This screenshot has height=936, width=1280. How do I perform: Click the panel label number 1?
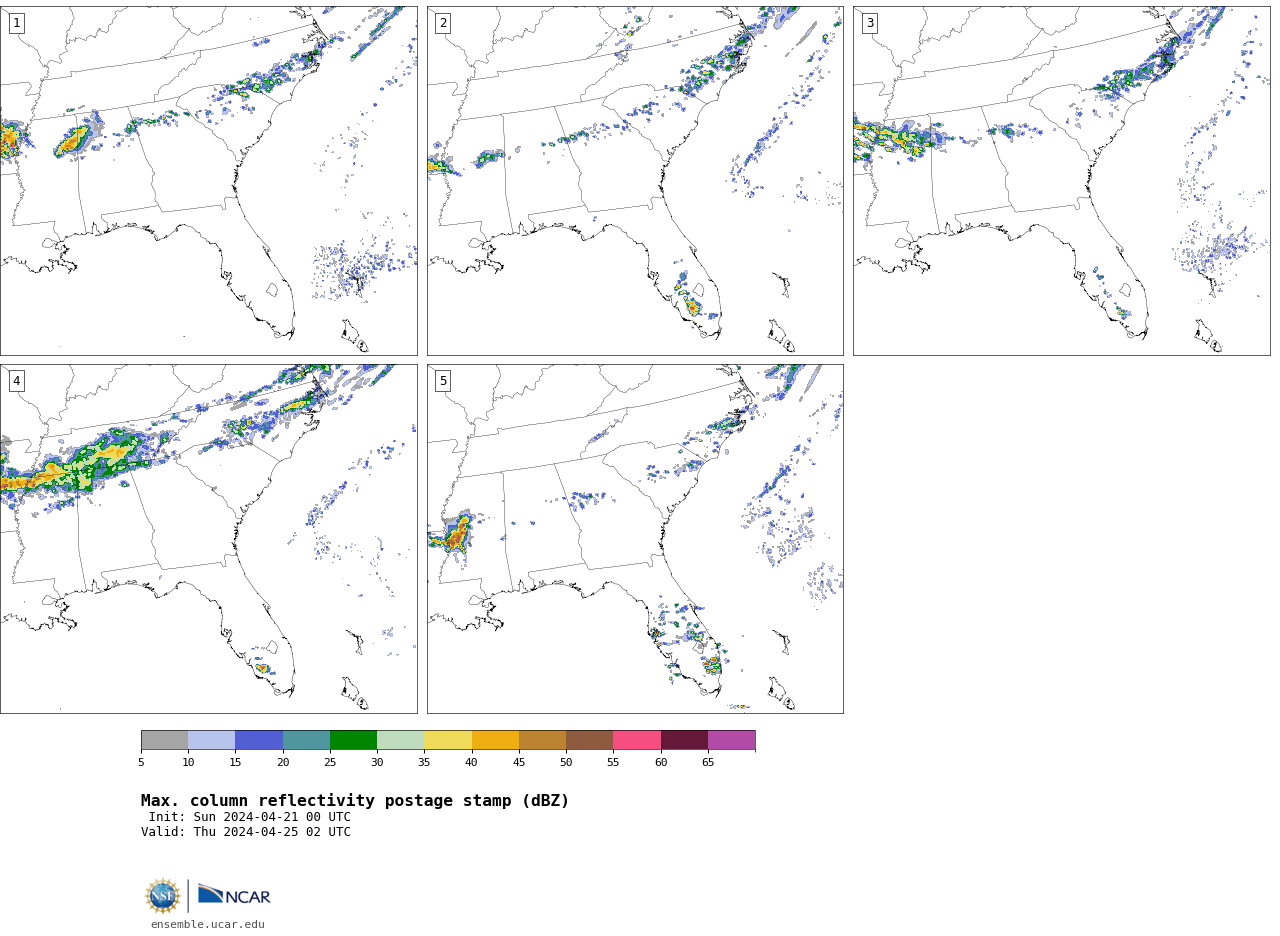tap(16, 23)
